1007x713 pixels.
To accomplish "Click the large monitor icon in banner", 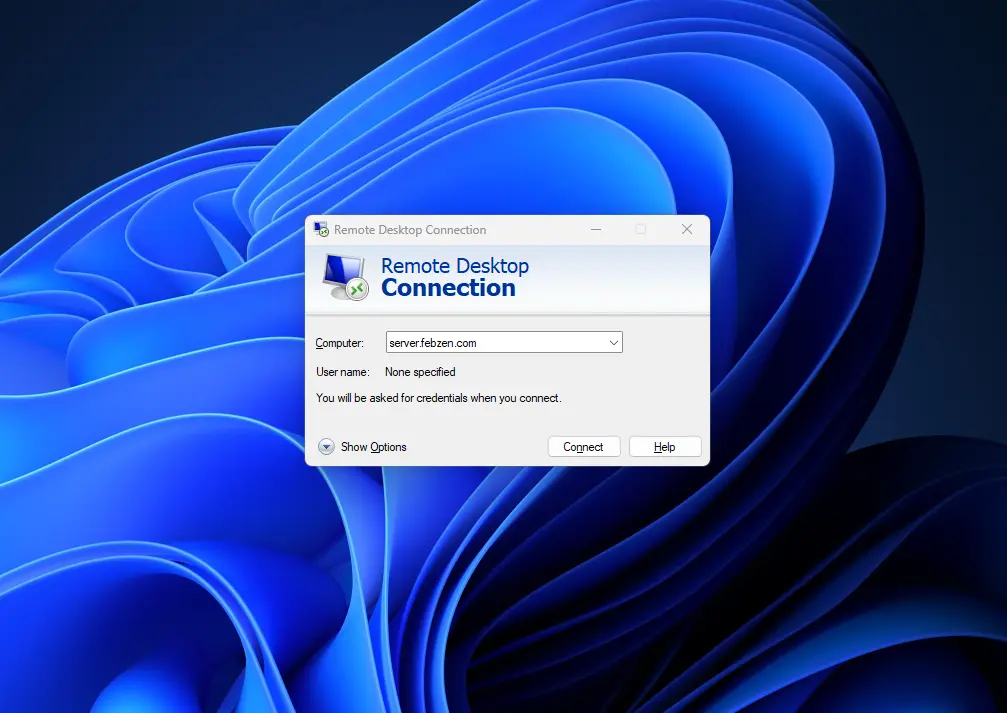I will 346,277.
